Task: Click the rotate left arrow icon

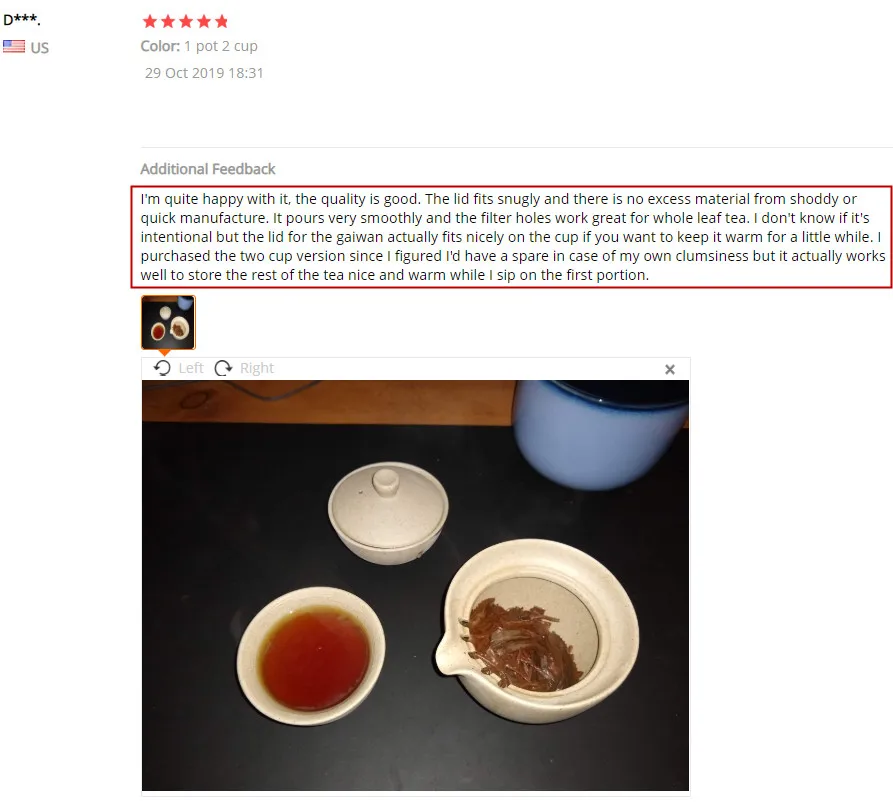Action: click(162, 368)
